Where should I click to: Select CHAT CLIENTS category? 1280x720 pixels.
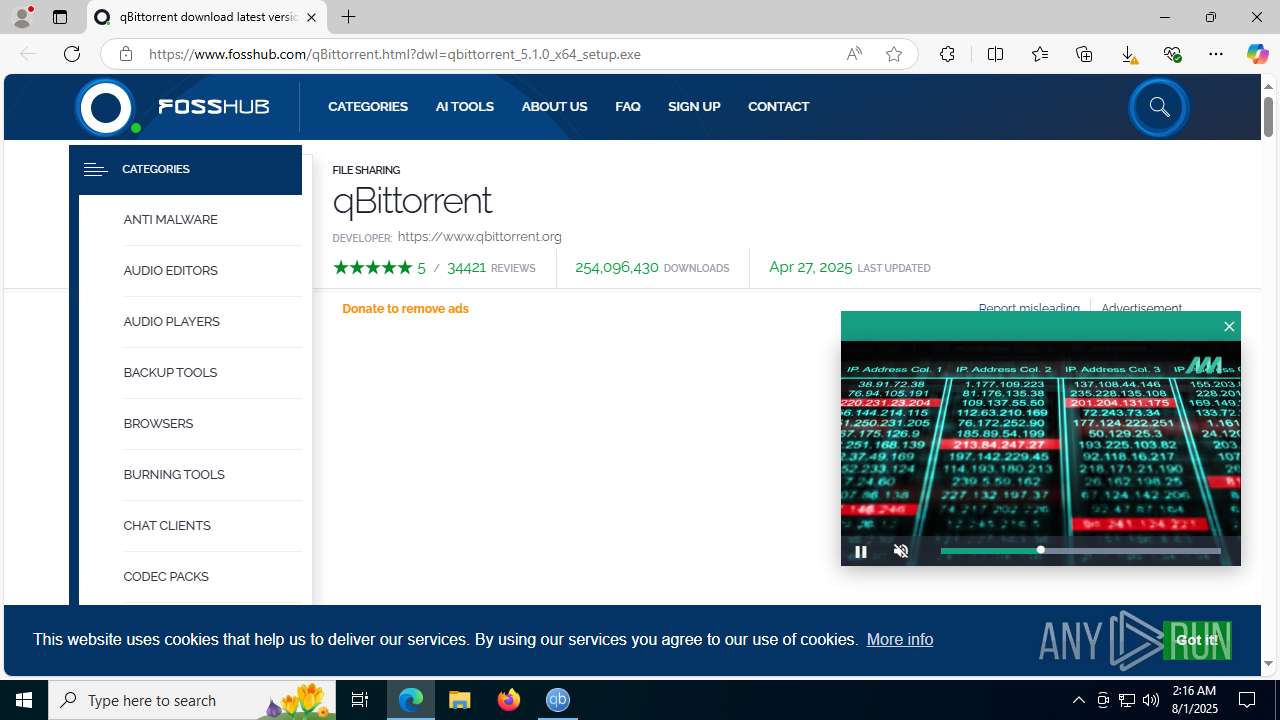167,526
